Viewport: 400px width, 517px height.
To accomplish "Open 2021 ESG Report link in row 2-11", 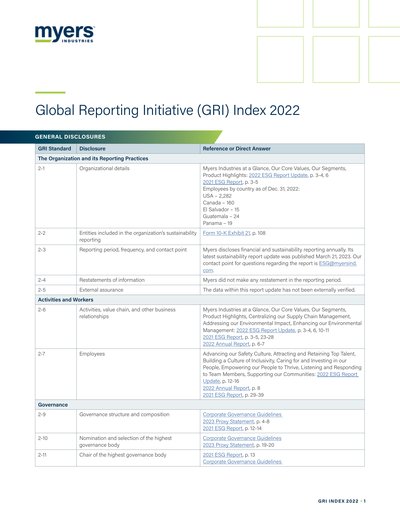I will click(x=222, y=455).
